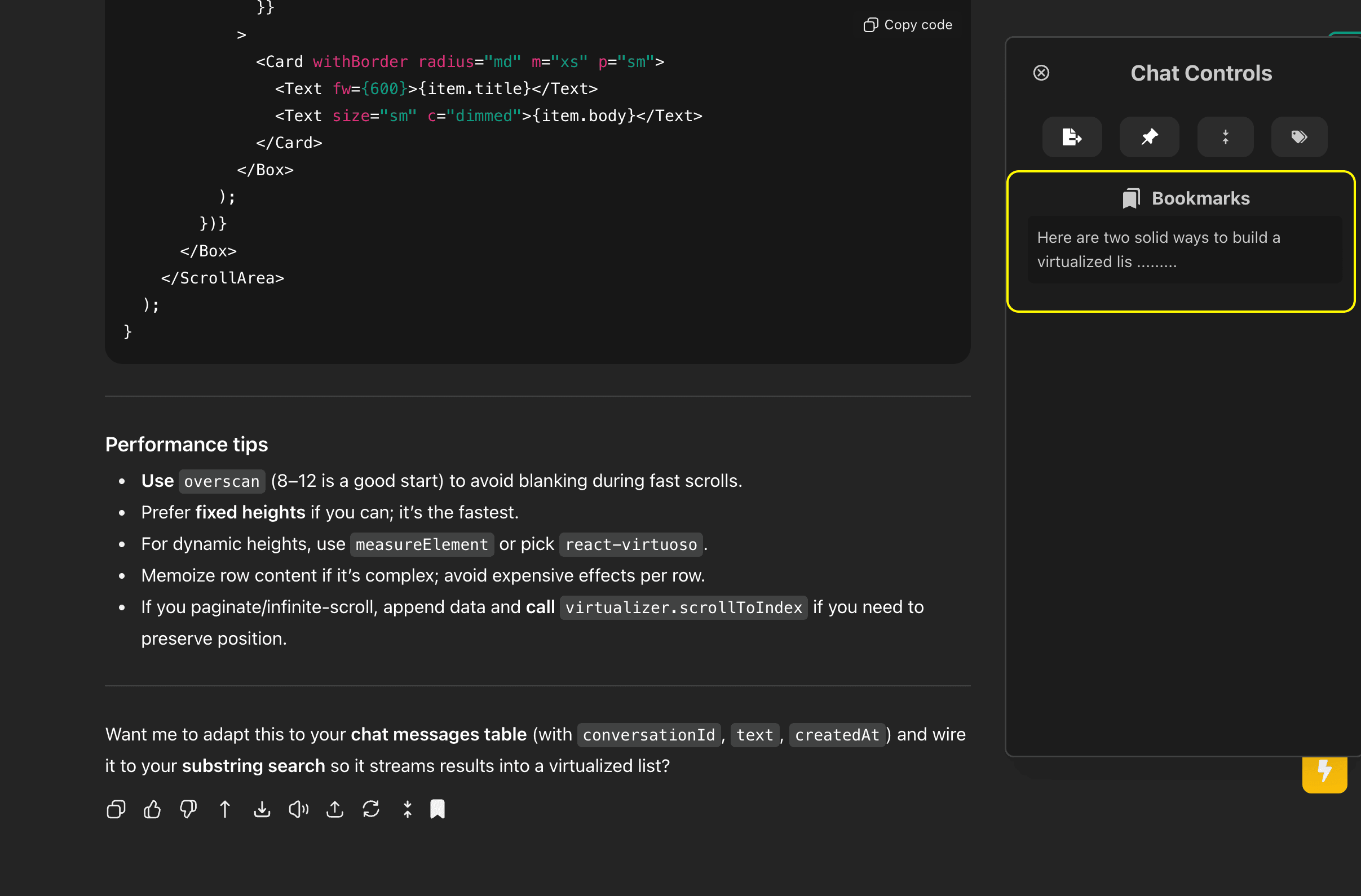The image size is (1361, 896).
Task: Click the export chat file icon button
Action: 1072,137
